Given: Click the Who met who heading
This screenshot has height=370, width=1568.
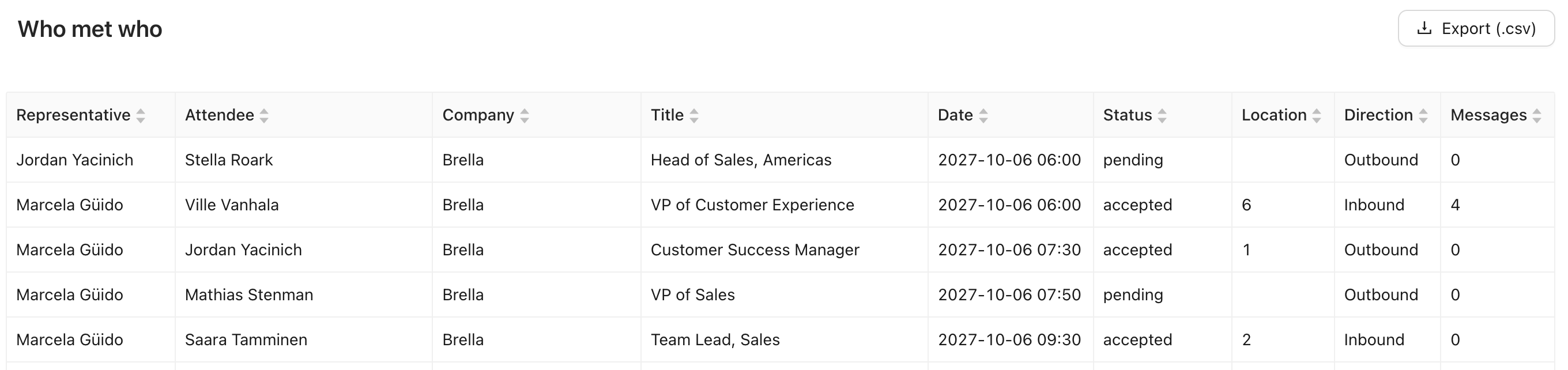Looking at the screenshot, I should click(90, 29).
